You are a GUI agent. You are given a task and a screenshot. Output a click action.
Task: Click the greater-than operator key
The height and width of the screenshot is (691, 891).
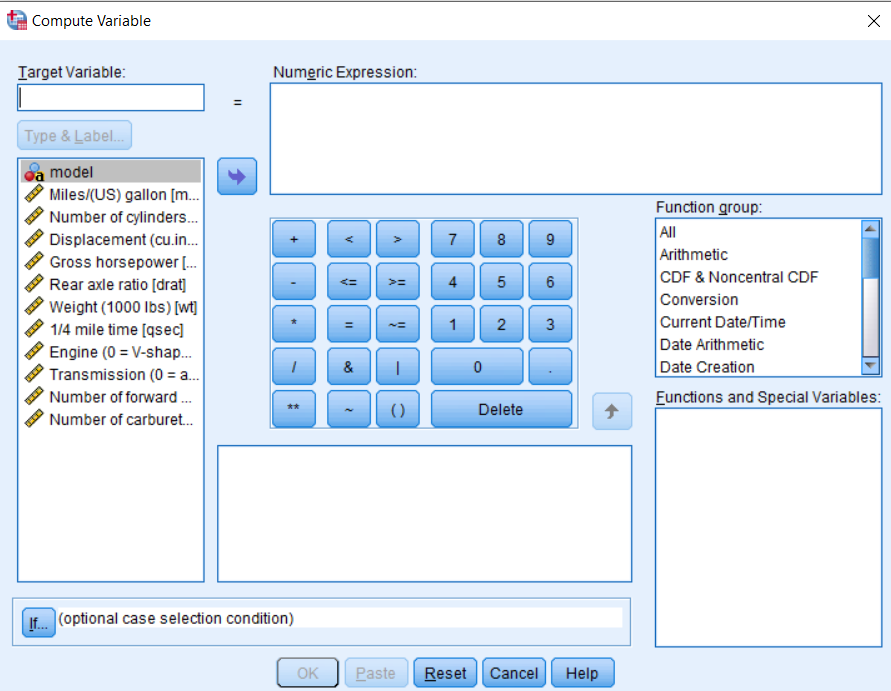click(398, 239)
